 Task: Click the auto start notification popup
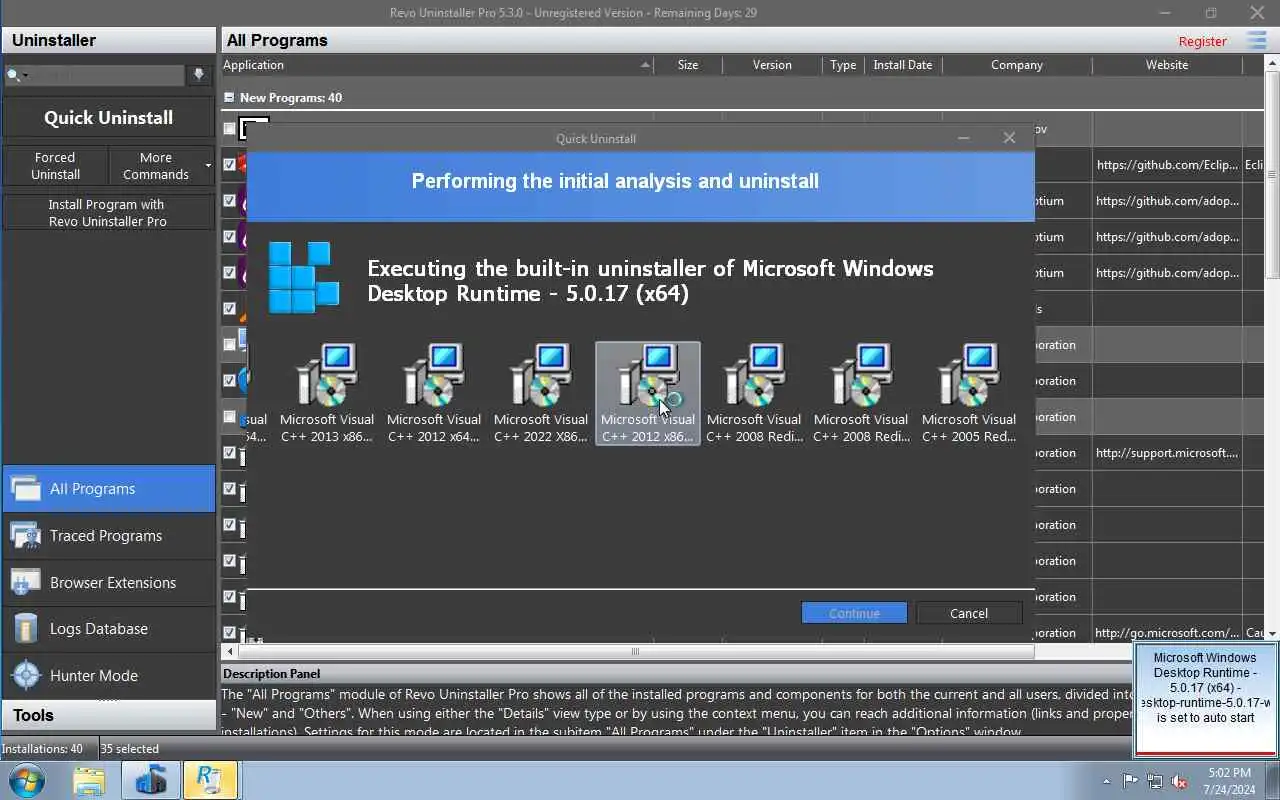(1205, 700)
